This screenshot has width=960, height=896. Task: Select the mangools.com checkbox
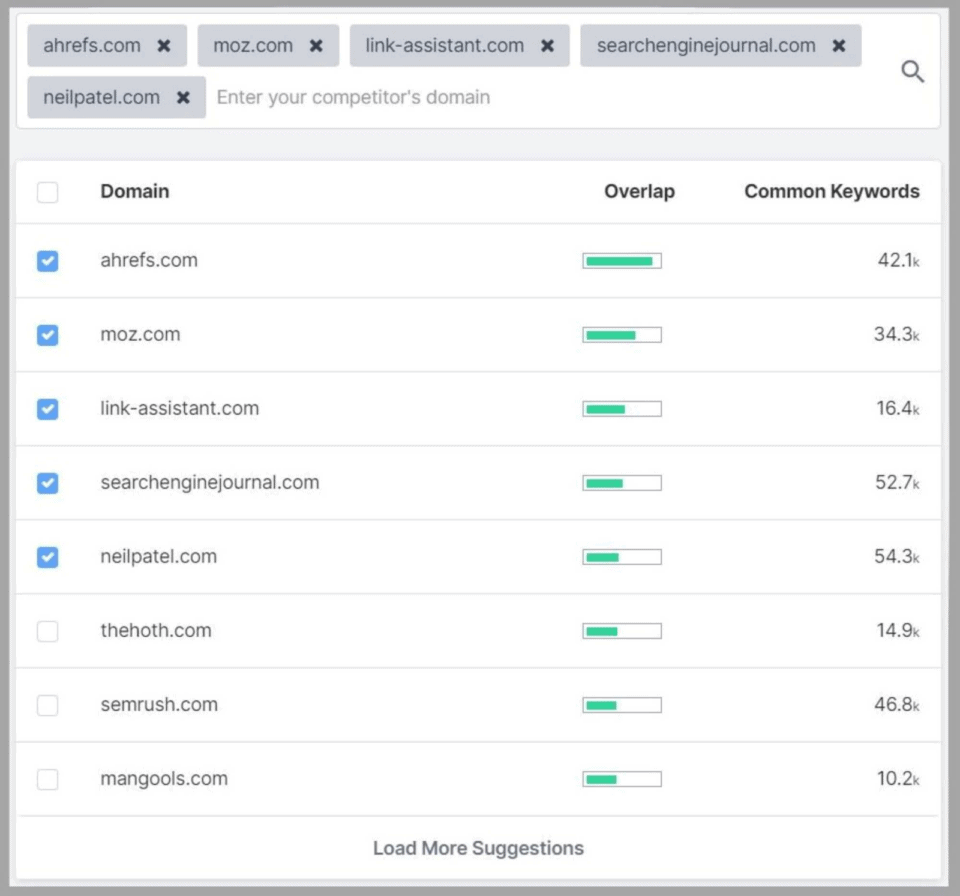[47, 779]
